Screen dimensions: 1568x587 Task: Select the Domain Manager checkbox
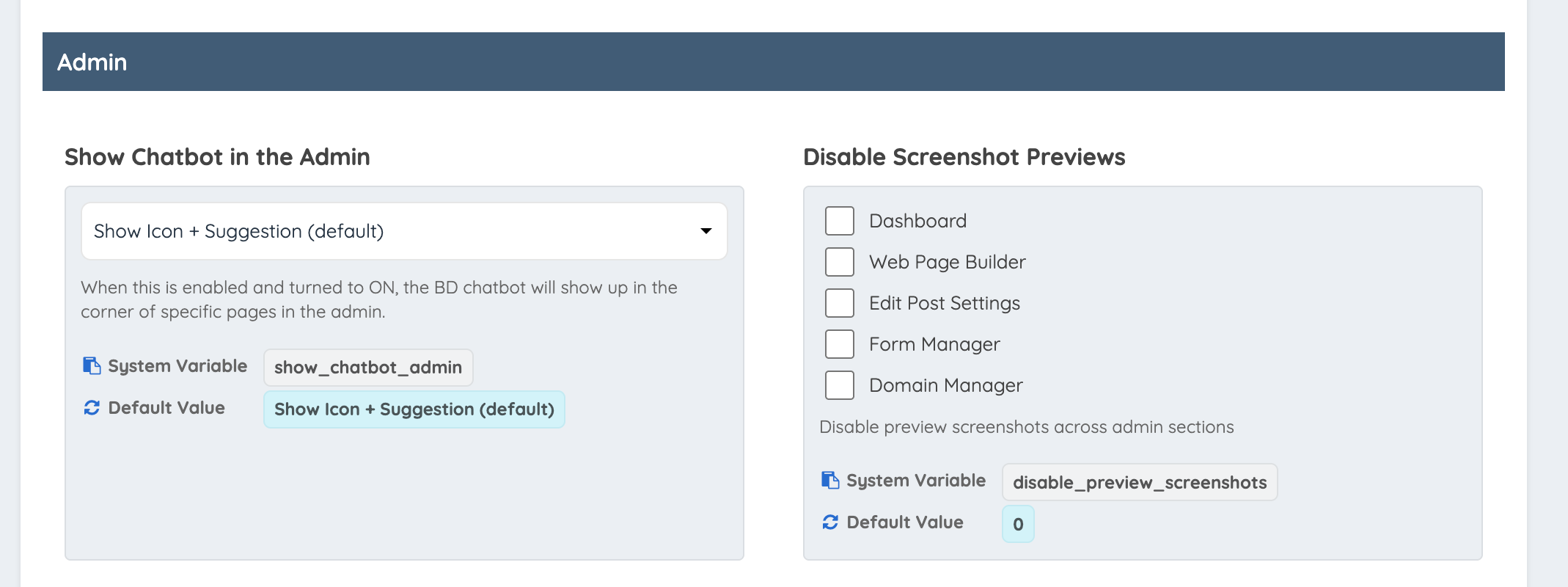pyautogui.click(x=840, y=385)
